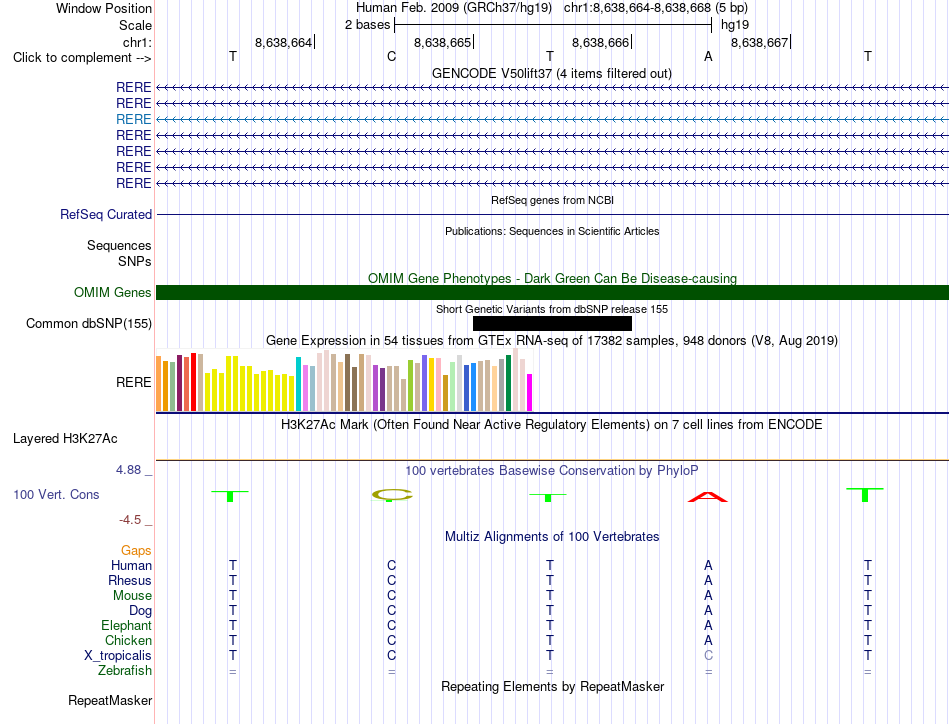Click the faded C in X_tropicalis row
This screenshot has width=950, height=724.
click(708, 656)
